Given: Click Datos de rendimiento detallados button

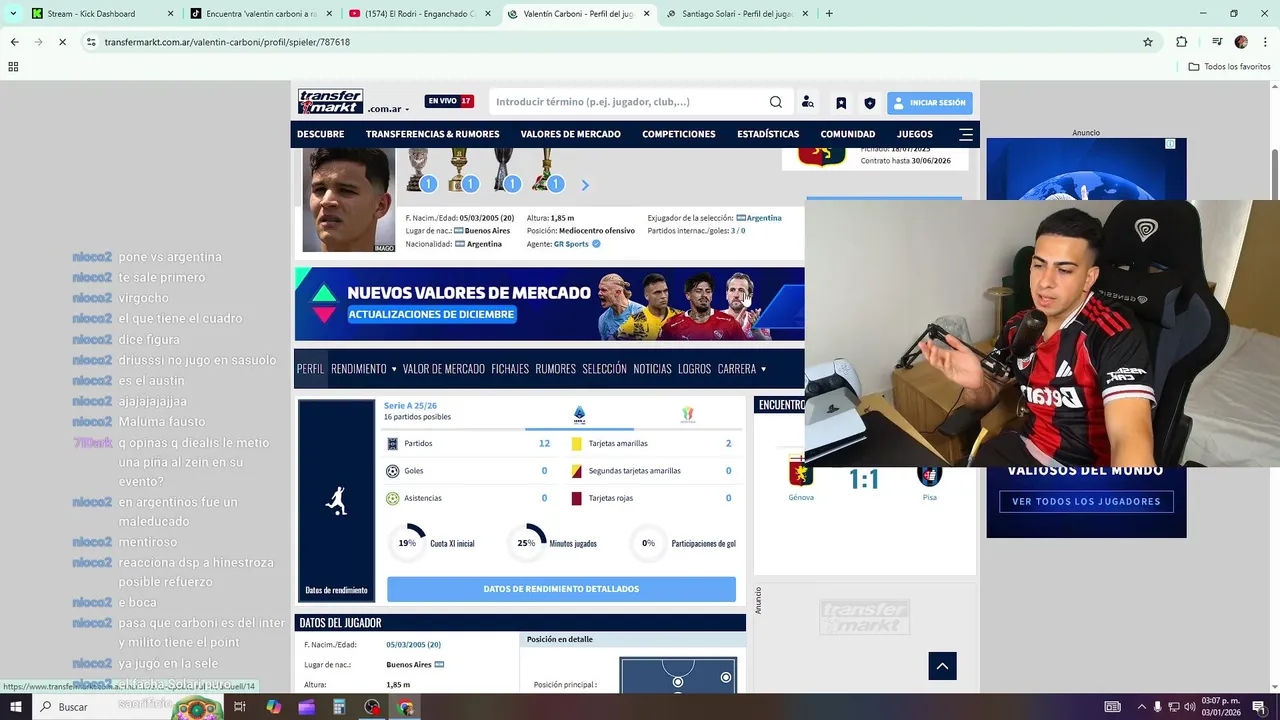Looking at the screenshot, I should pyautogui.click(x=561, y=589).
